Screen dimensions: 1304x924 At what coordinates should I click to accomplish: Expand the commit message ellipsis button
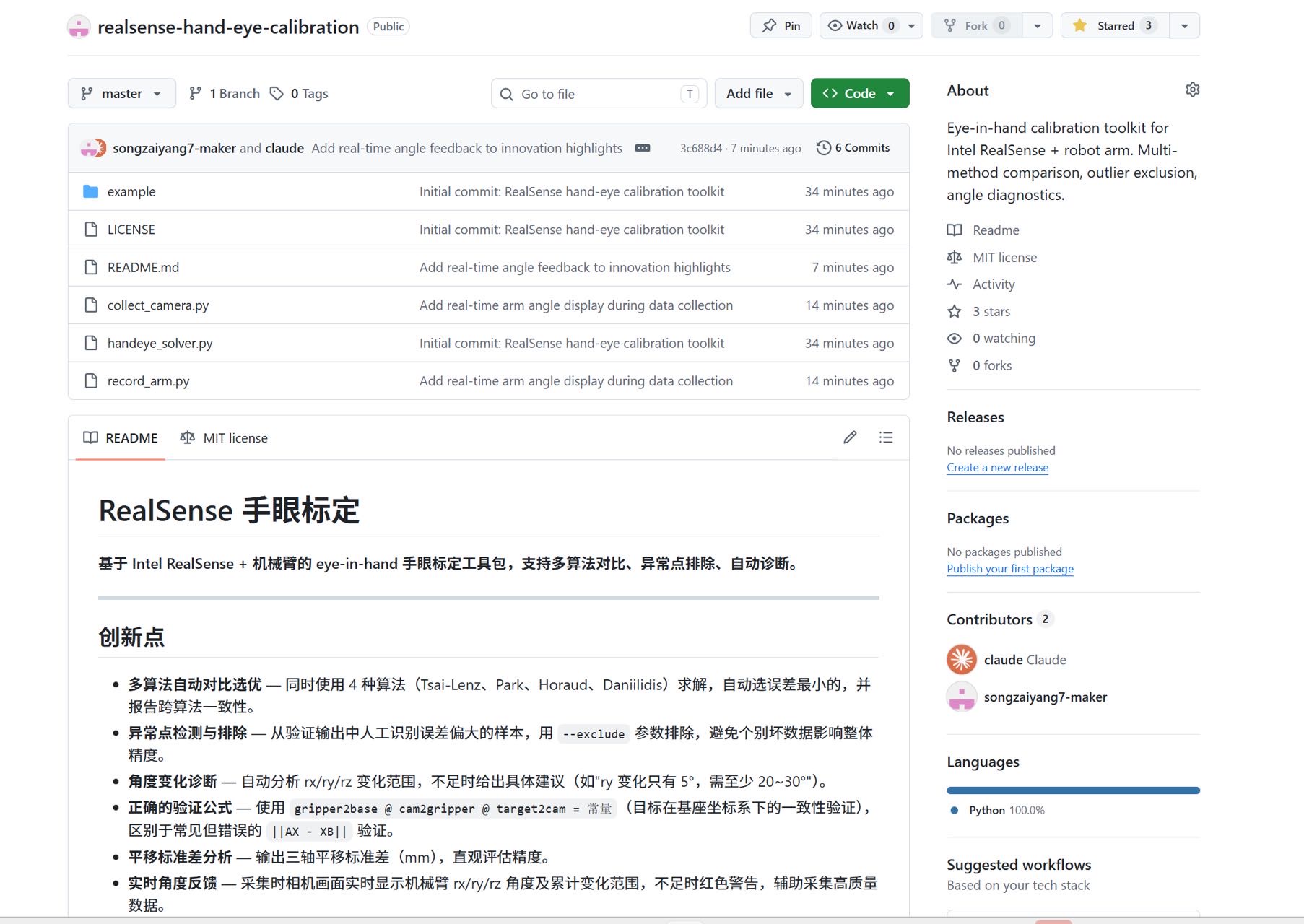point(643,148)
